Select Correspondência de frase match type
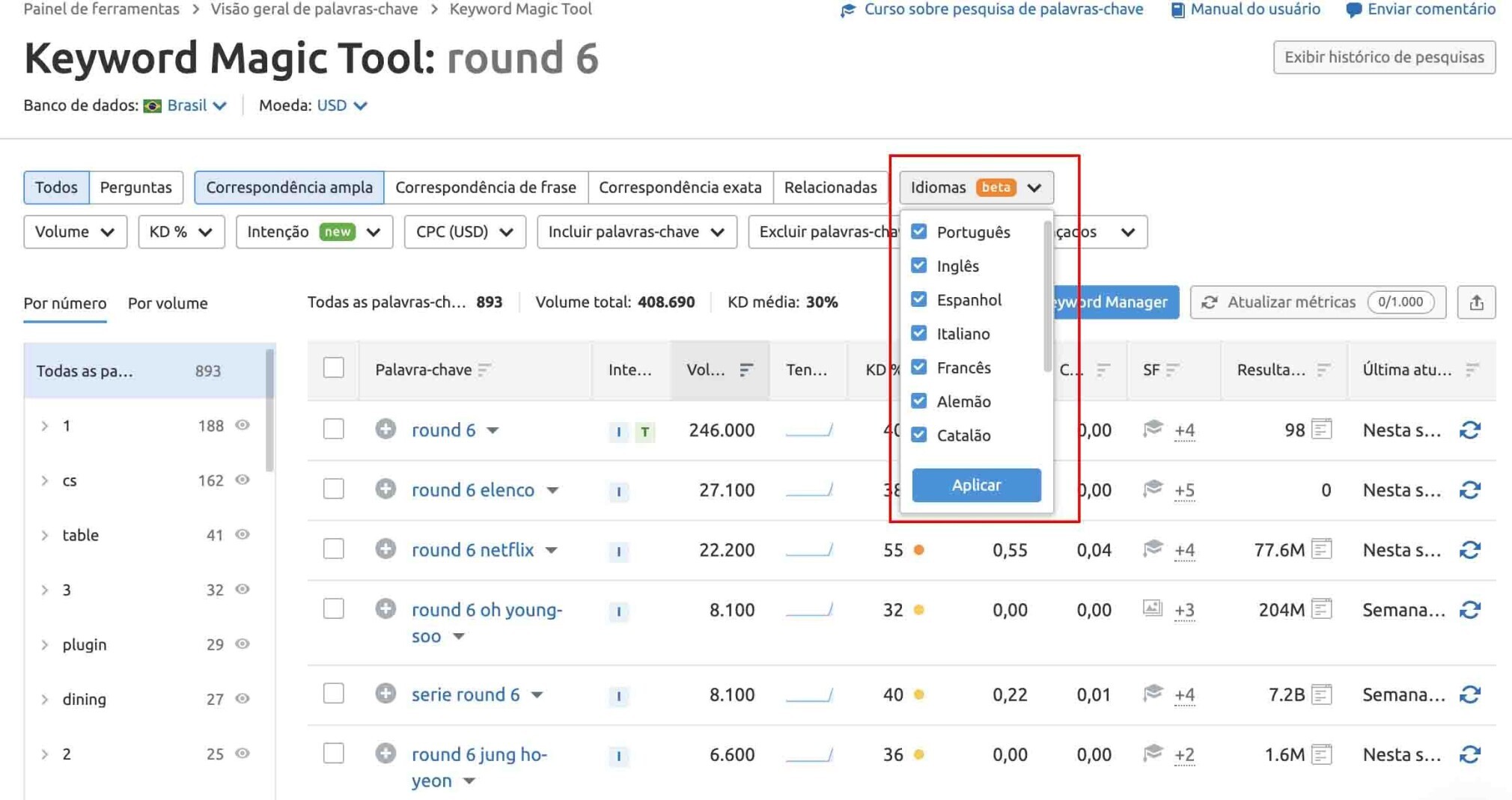The height and width of the screenshot is (800, 1512). [486, 187]
